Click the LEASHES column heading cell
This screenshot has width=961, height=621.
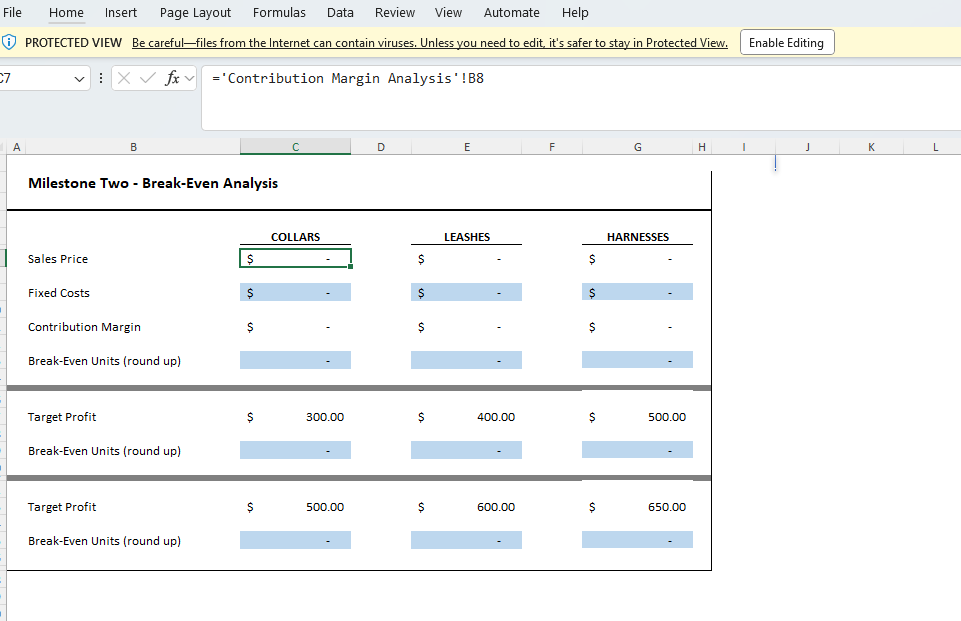(467, 237)
